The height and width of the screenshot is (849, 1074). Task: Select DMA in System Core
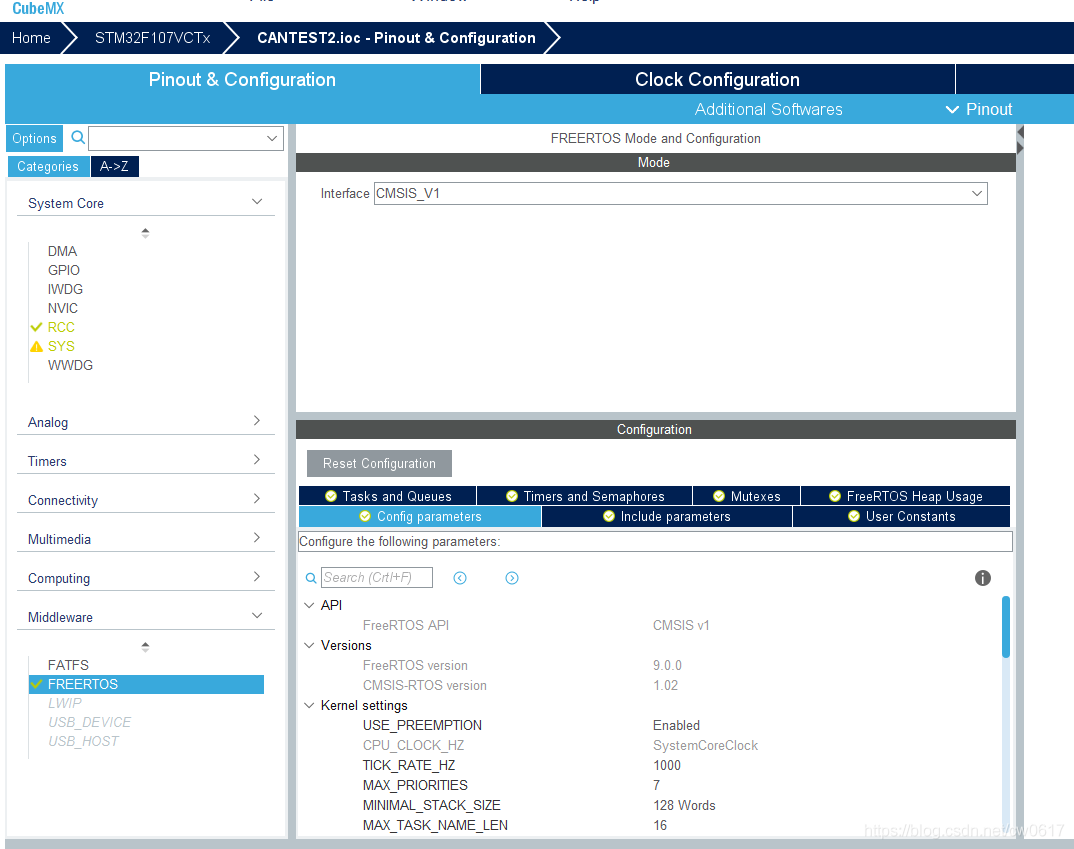coord(62,251)
